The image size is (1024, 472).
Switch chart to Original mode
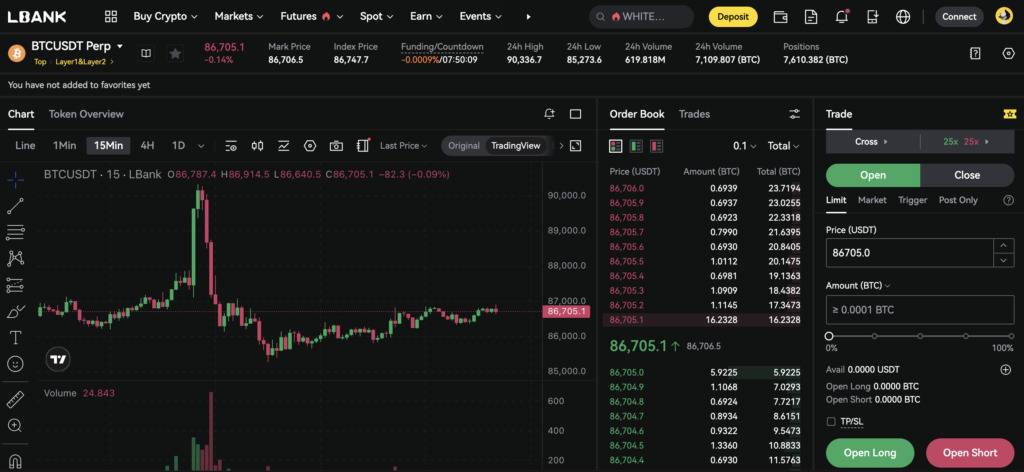pyautogui.click(x=464, y=146)
